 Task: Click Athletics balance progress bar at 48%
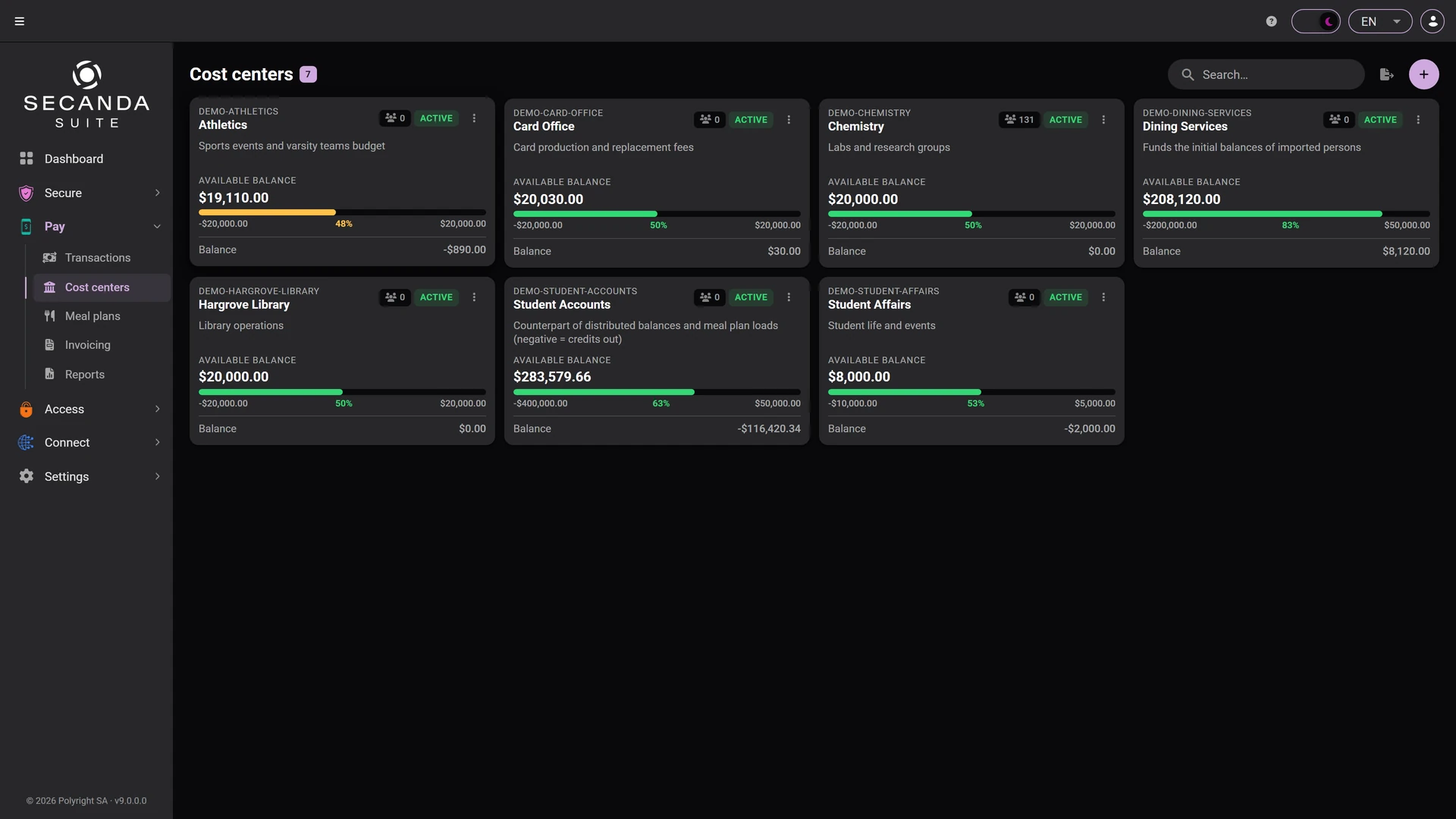pyautogui.click(x=342, y=212)
